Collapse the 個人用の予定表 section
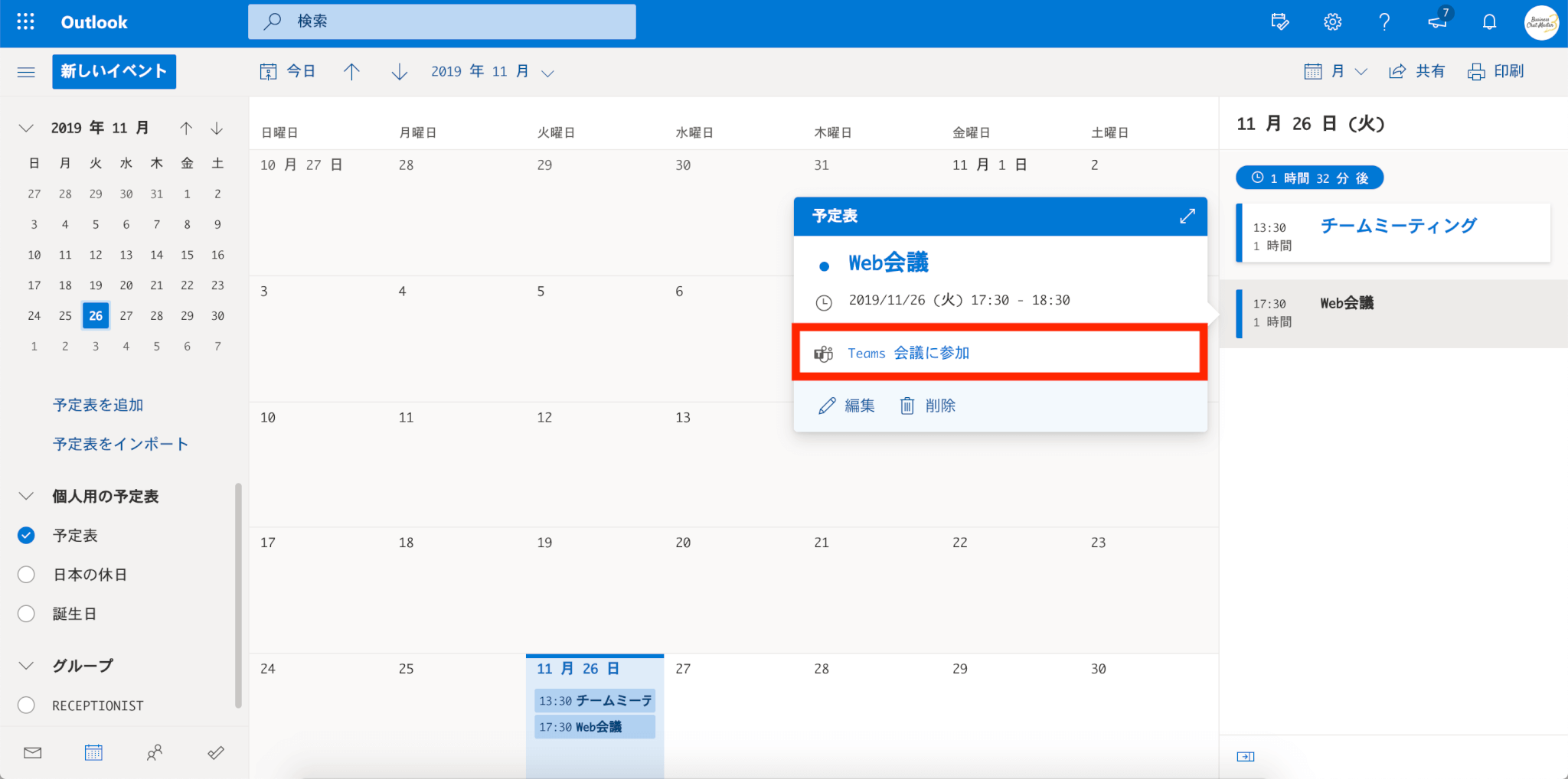The height and width of the screenshot is (779, 1568). [26, 497]
